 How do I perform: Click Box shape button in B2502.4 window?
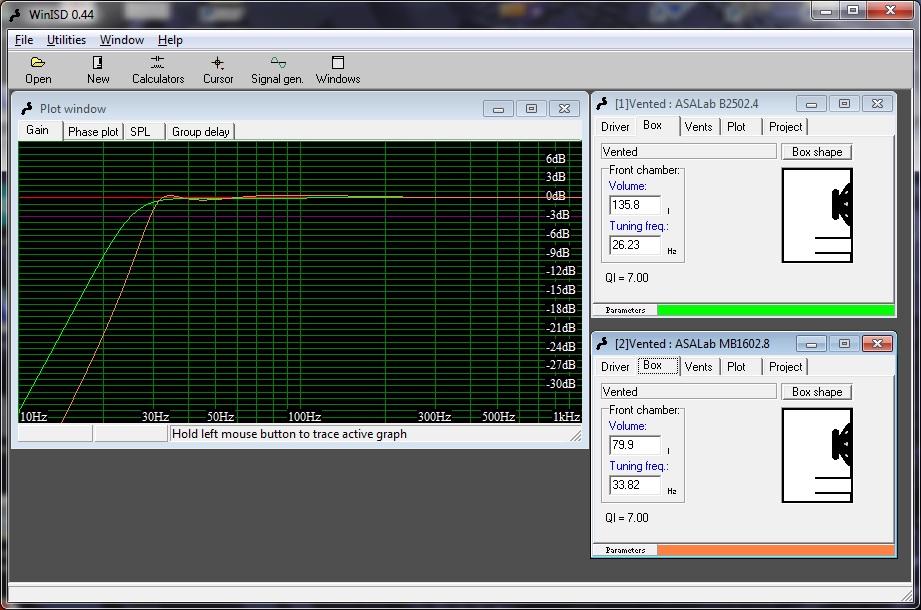[816, 152]
